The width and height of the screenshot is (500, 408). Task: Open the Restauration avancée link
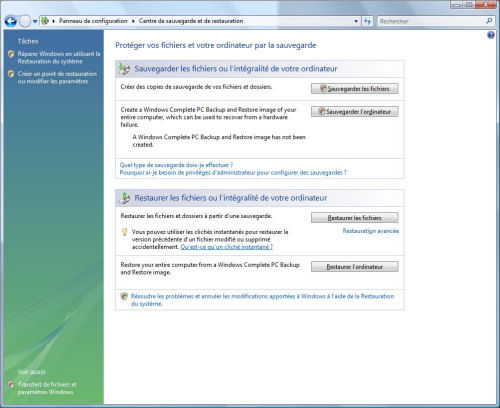point(371,231)
